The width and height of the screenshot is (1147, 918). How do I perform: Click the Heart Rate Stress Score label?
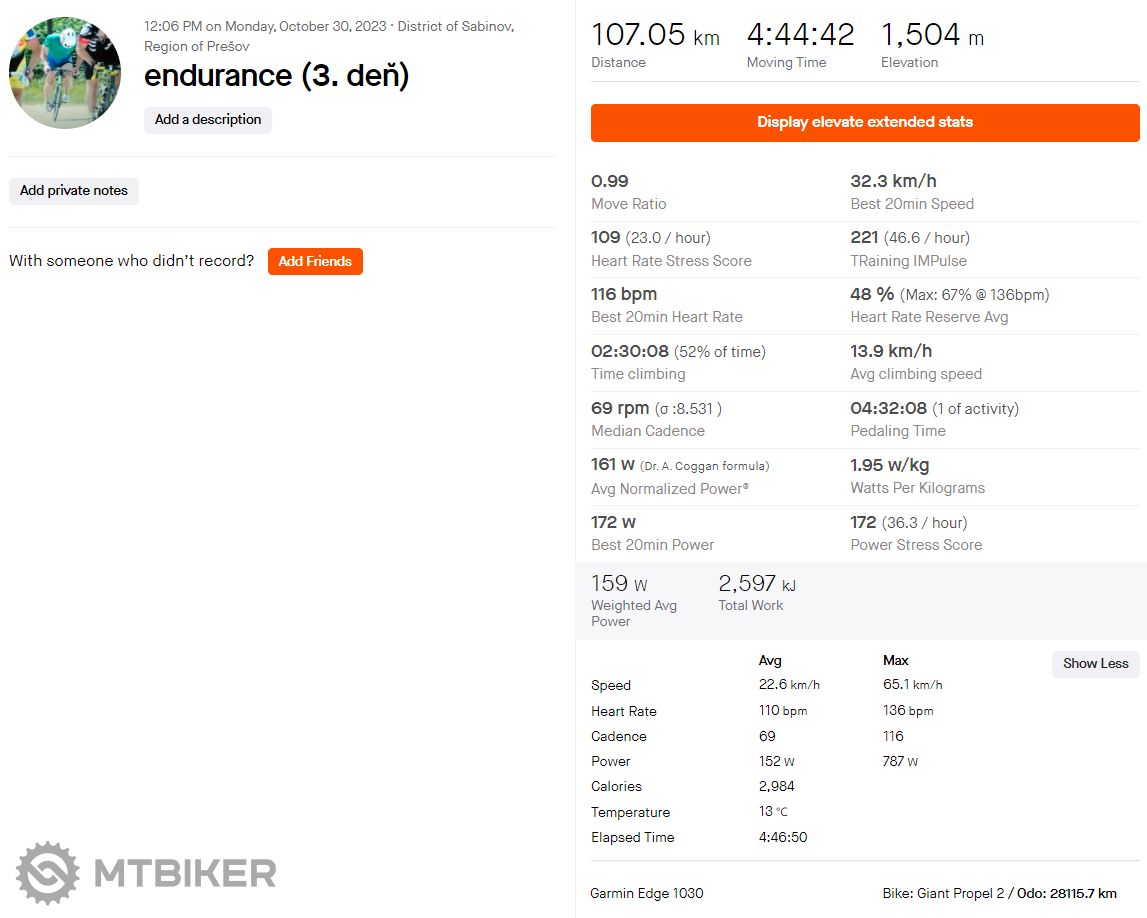pos(671,261)
